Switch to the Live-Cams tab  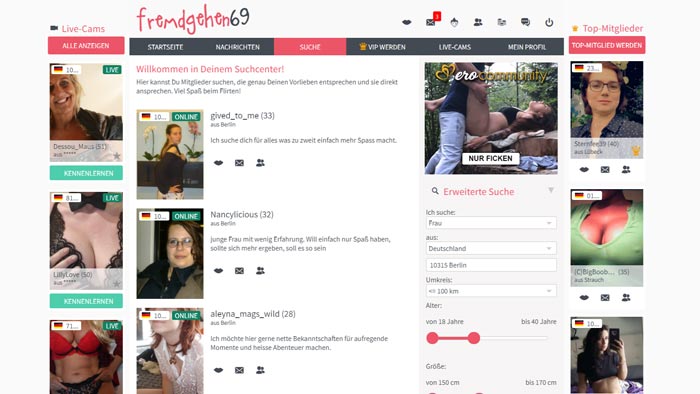point(454,47)
